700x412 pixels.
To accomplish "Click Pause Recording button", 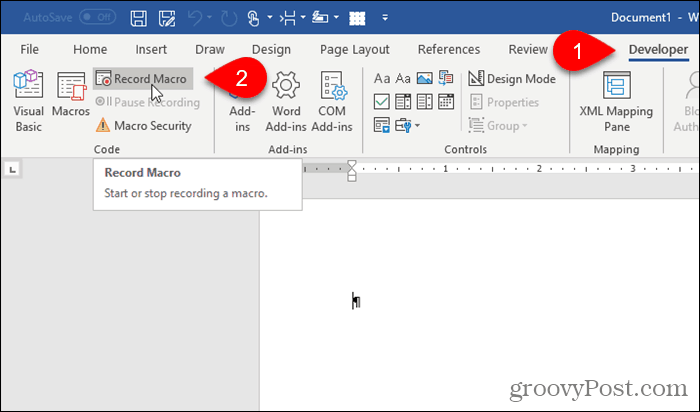I will click(x=147, y=102).
